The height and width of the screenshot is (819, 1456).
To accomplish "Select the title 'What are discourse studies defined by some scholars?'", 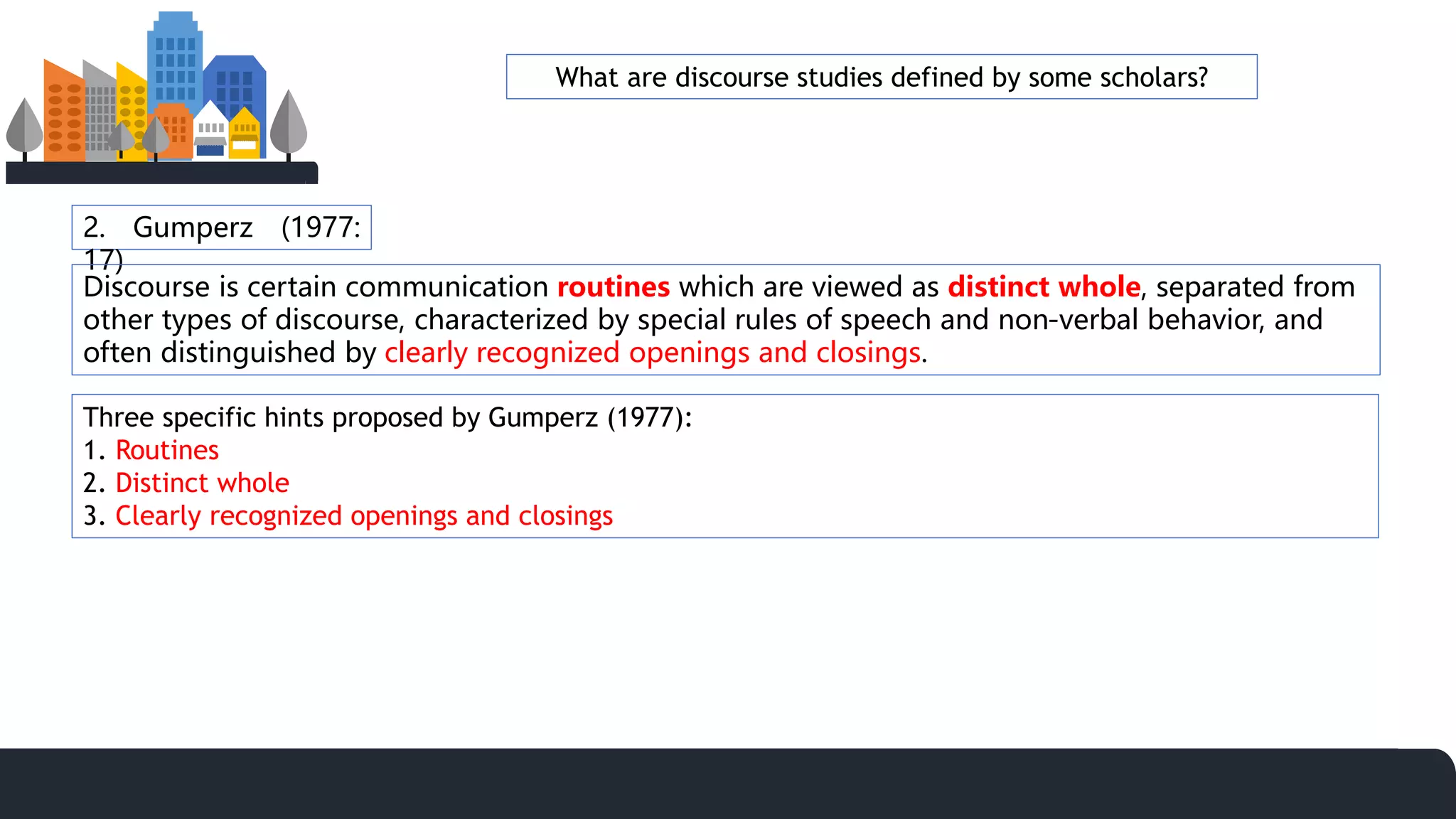I will click(882, 77).
